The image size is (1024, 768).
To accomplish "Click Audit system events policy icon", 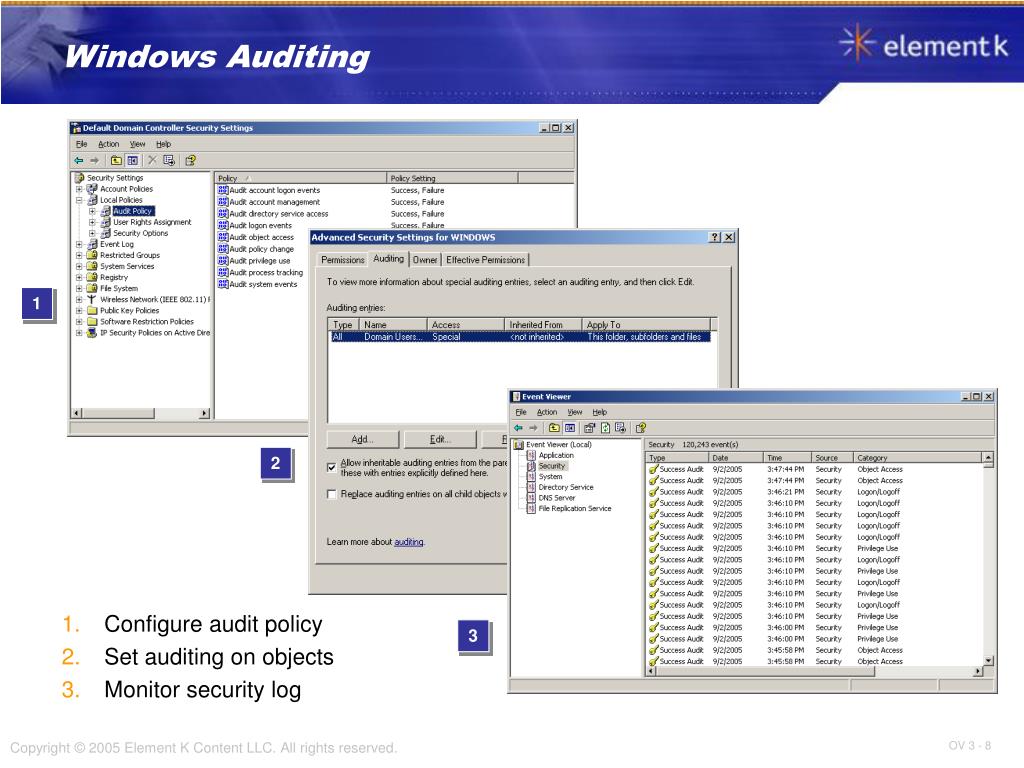I will coord(223,284).
